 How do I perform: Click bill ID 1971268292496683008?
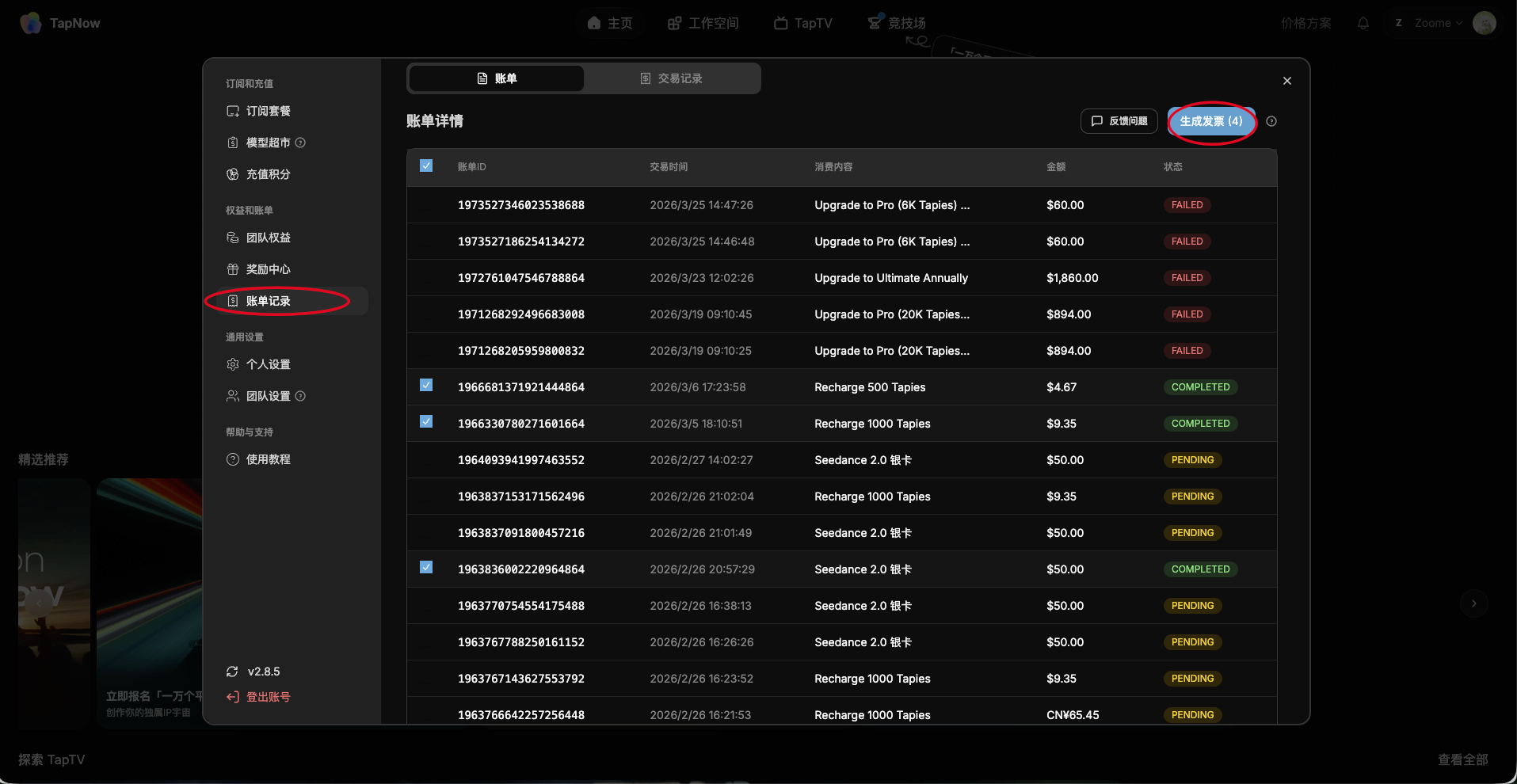point(521,314)
